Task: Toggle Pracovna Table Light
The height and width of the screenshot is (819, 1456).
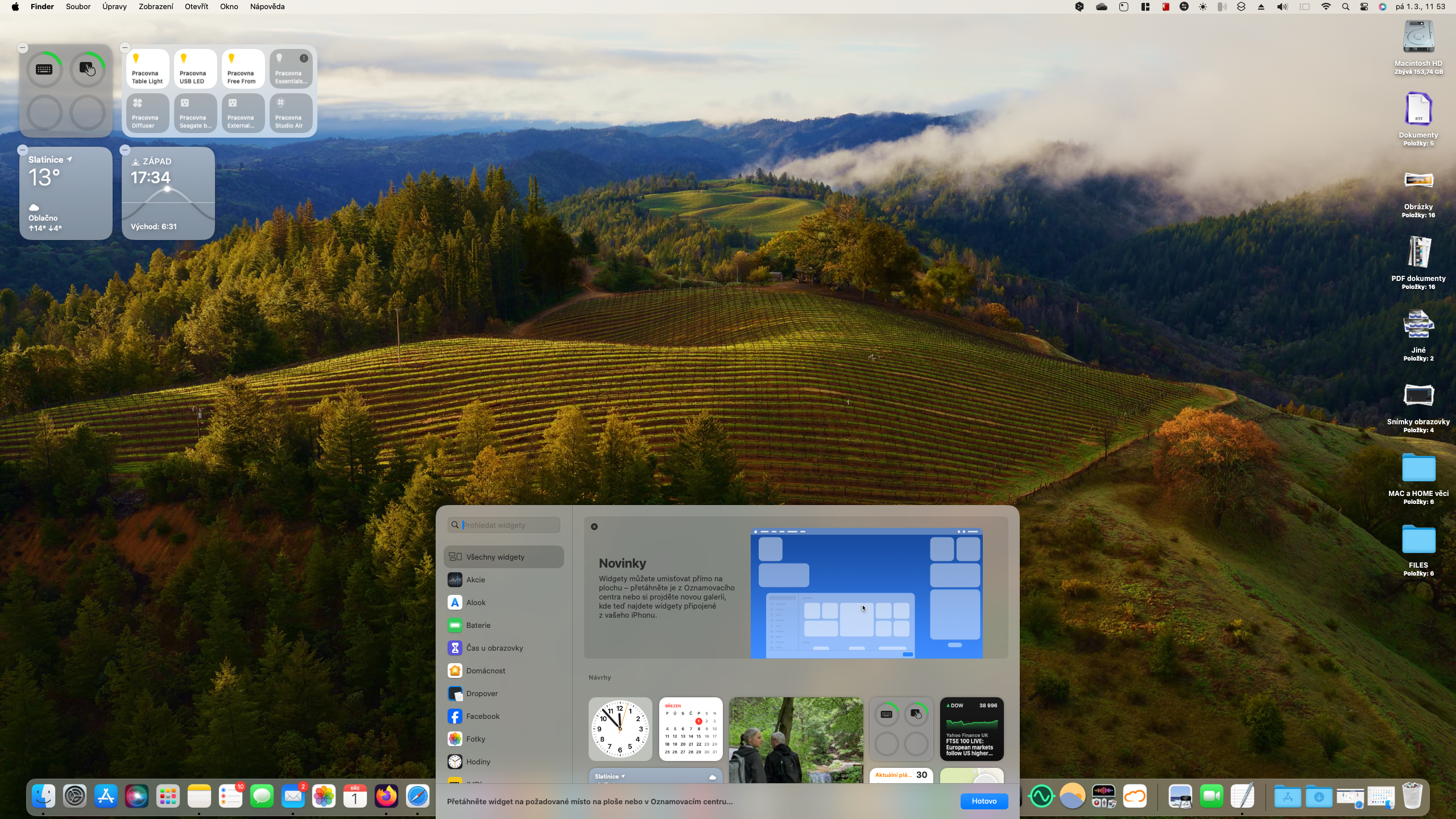Action: pos(147,69)
